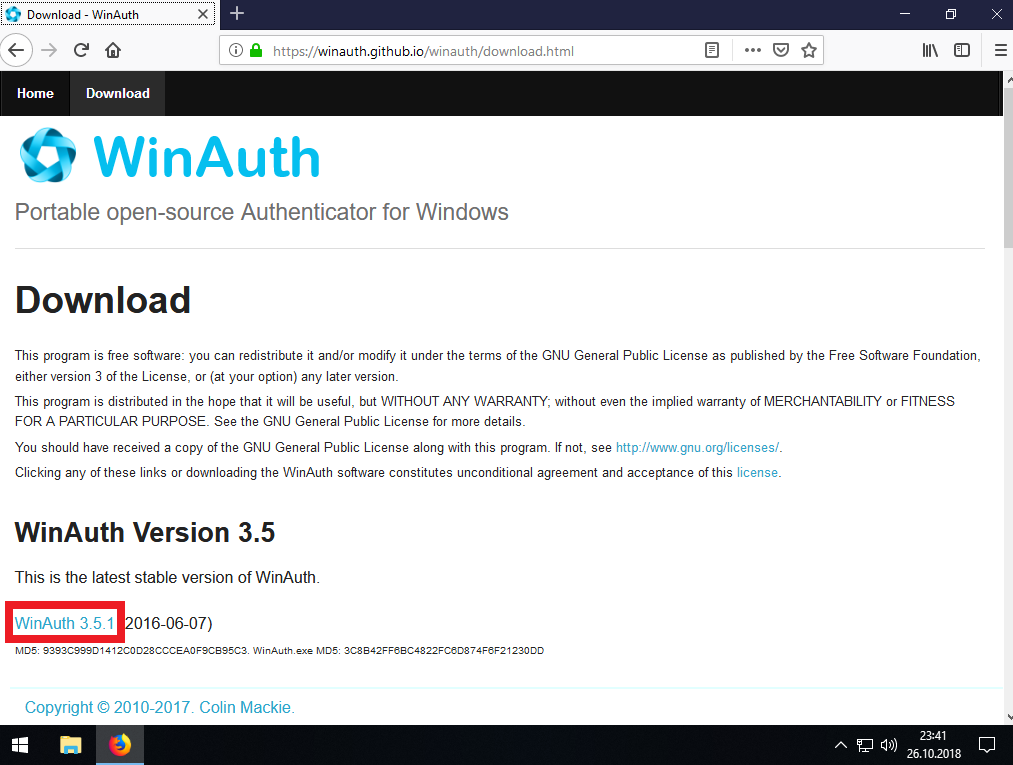Adjust the system volume speaker icon
This screenshot has width=1013, height=765.
point(888,745)
